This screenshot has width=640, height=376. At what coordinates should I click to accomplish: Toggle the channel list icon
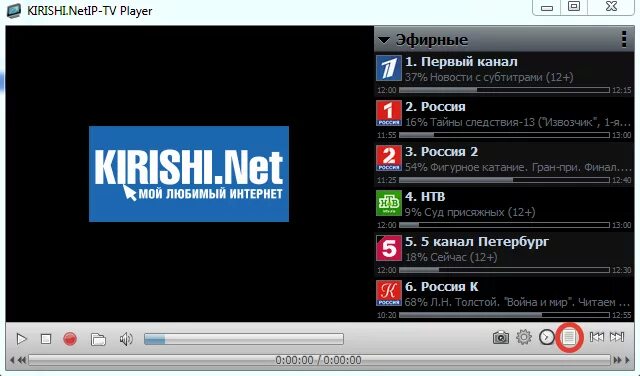tap(569, 337)
